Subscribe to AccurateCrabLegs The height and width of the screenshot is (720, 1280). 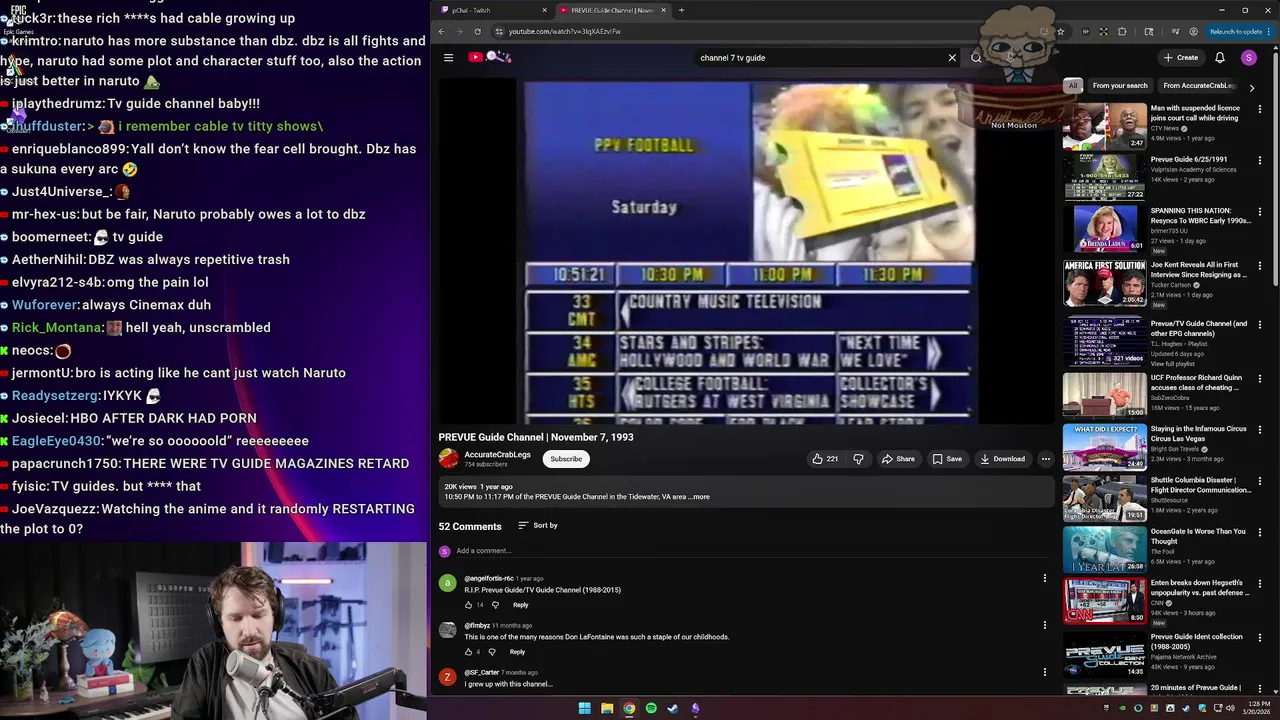click(x=566, y=459)
